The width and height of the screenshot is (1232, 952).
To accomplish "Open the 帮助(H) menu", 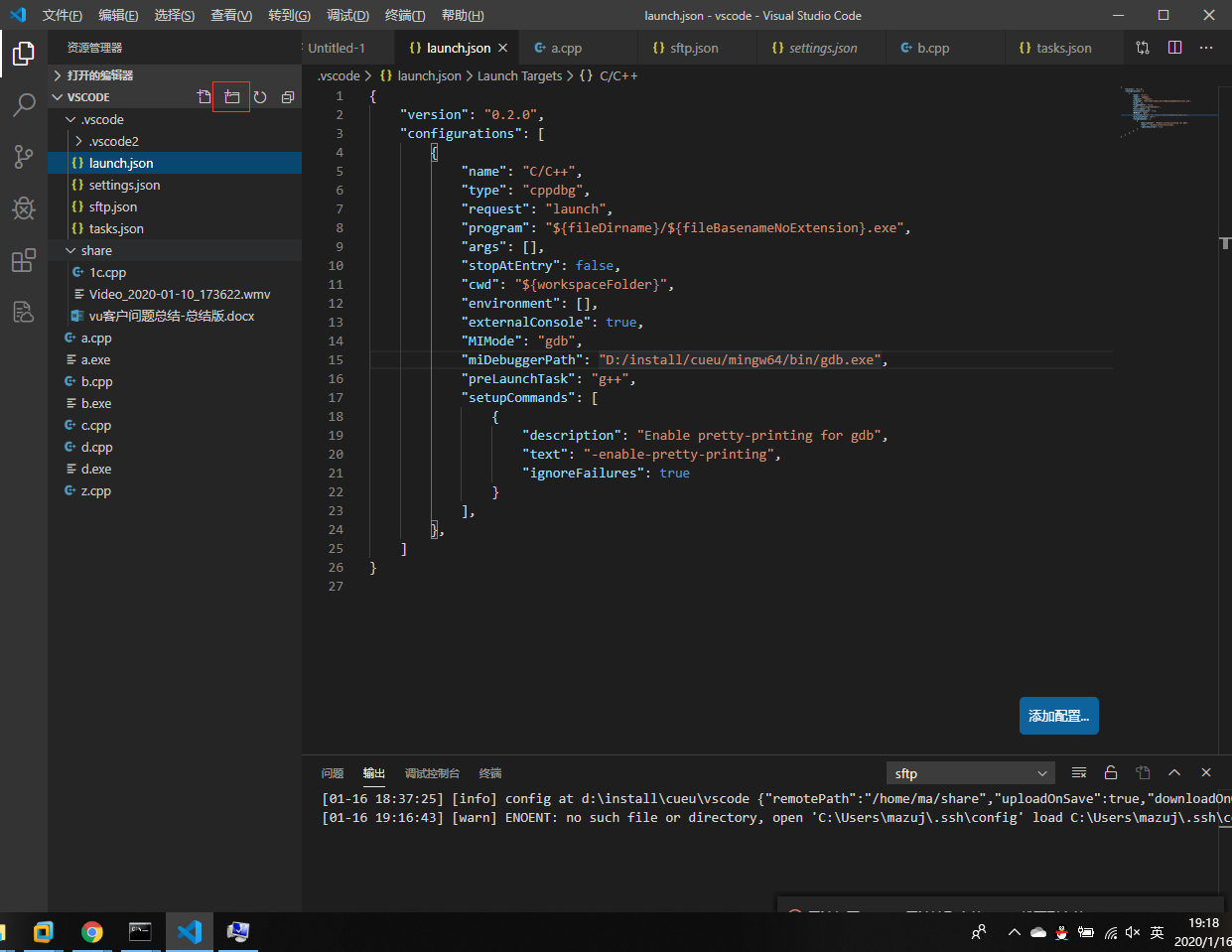I will click(x=462, y=15).
